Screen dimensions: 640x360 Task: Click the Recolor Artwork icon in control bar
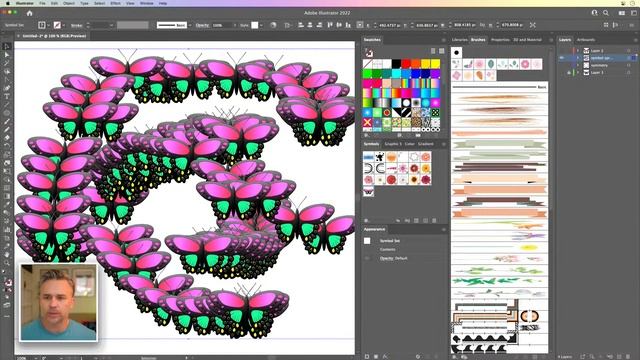tap(273, 25)
